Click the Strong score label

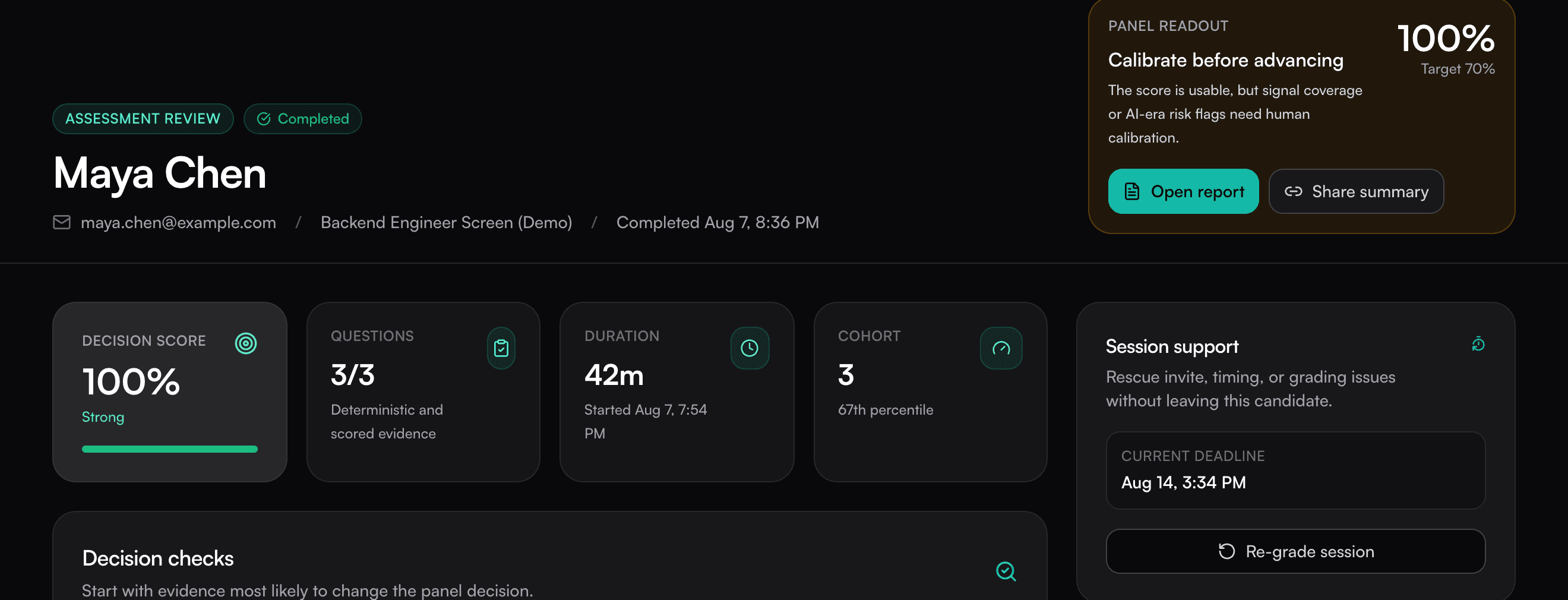pyautogui.click(x=103, y=418)
